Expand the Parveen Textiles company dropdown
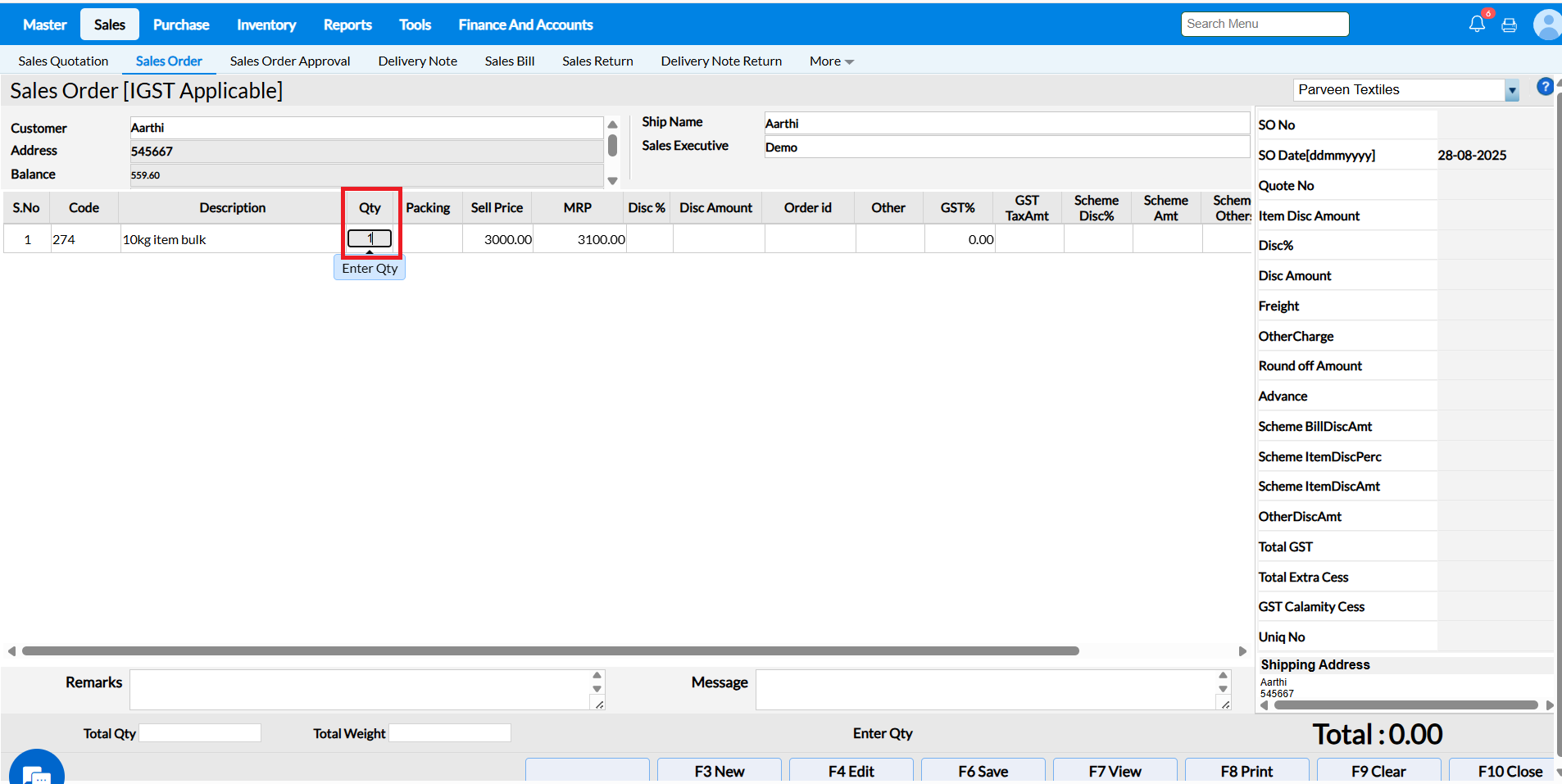Screen dimensions: 1562x784 click(1511, 90)
